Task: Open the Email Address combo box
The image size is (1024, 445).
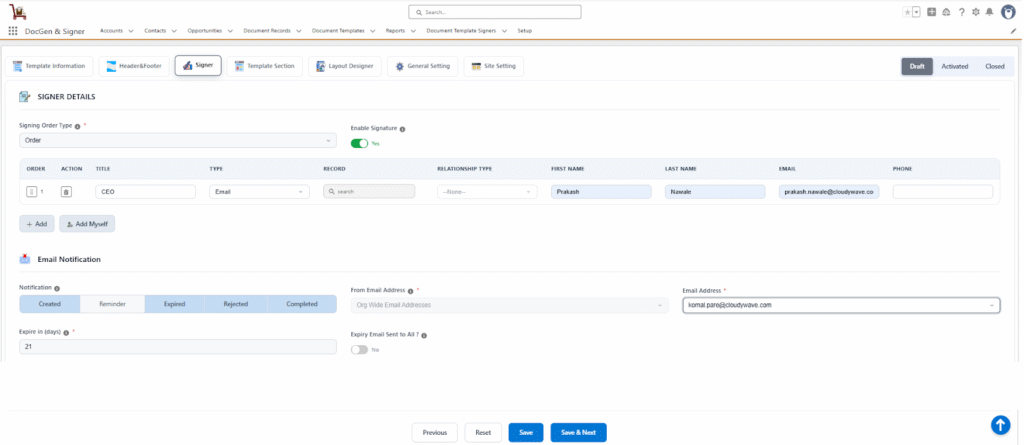Action: tap(840, 305)
